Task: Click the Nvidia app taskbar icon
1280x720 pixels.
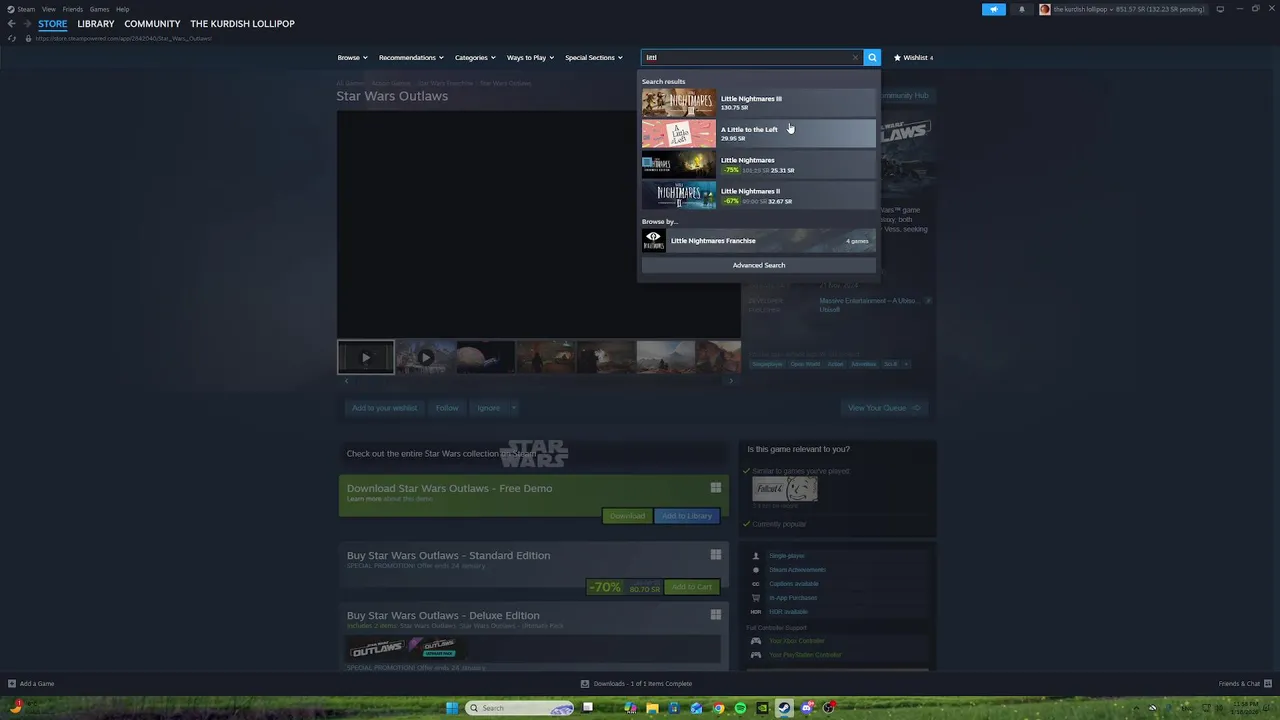Action: tap(762, 708)
